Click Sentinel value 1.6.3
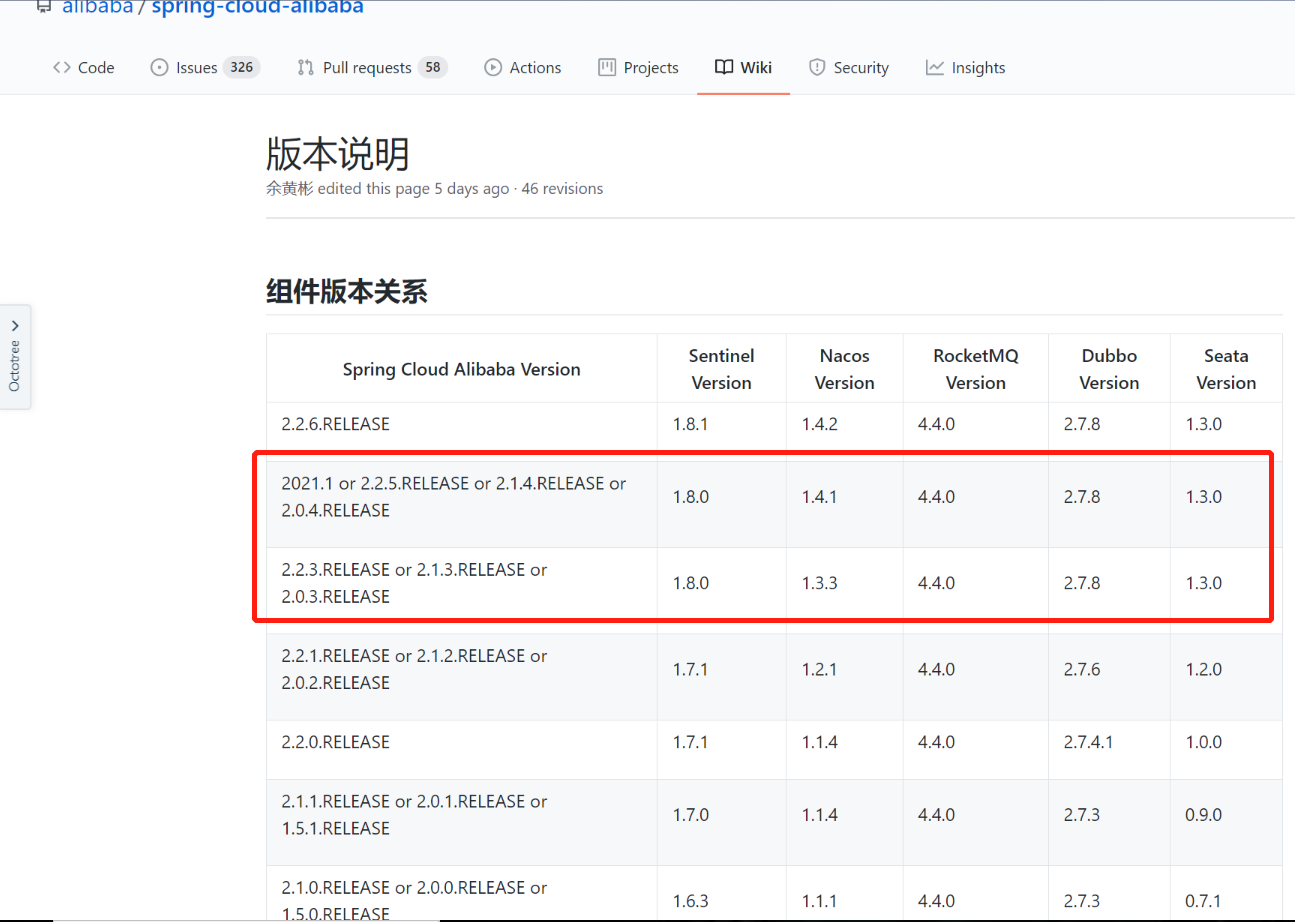Screen dimensions: 1295x922 691,901
